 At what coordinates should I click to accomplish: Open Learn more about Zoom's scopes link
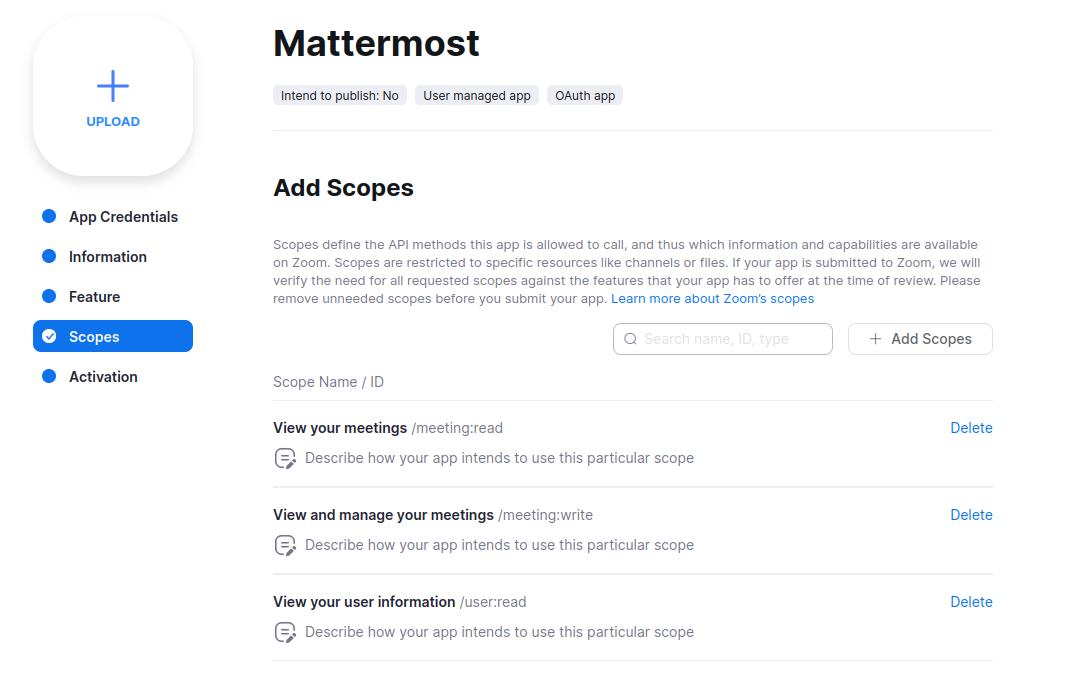click(x=712, y=299)
